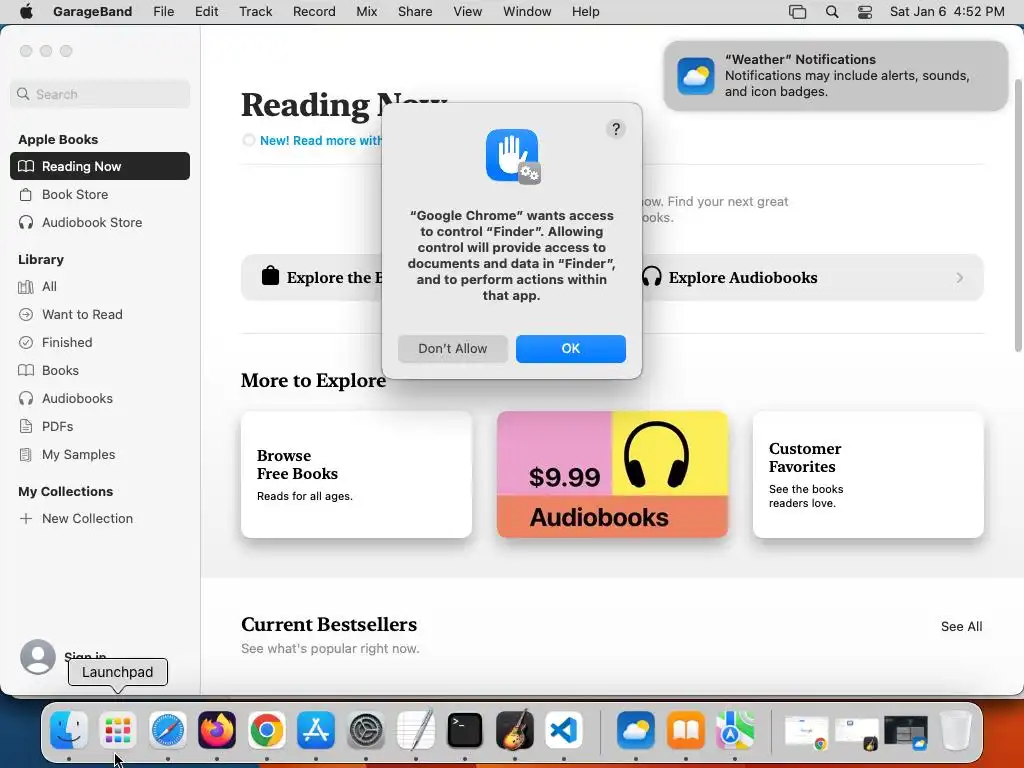Select Book Store in the sidebar
The height and width of the screenshot is (768, 1024).
100,194
